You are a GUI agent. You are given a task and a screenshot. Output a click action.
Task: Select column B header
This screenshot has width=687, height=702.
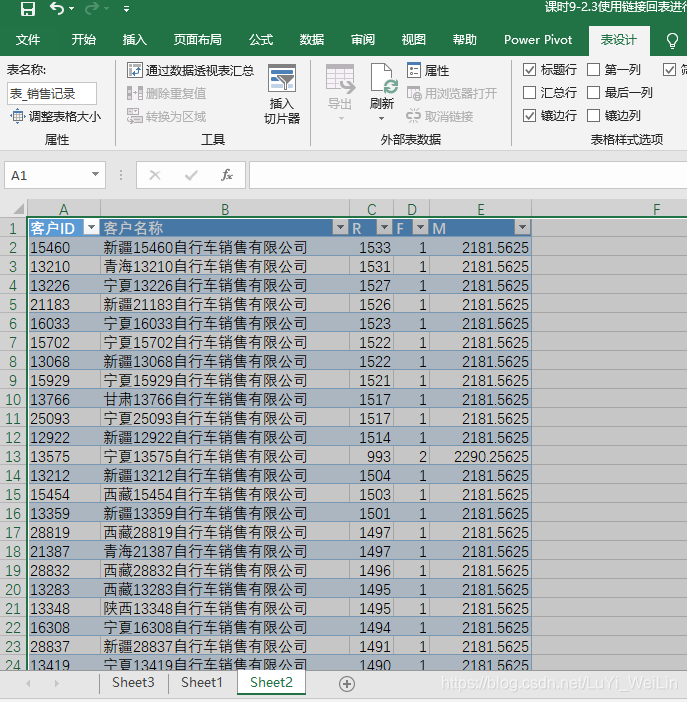tap(225, 209)
